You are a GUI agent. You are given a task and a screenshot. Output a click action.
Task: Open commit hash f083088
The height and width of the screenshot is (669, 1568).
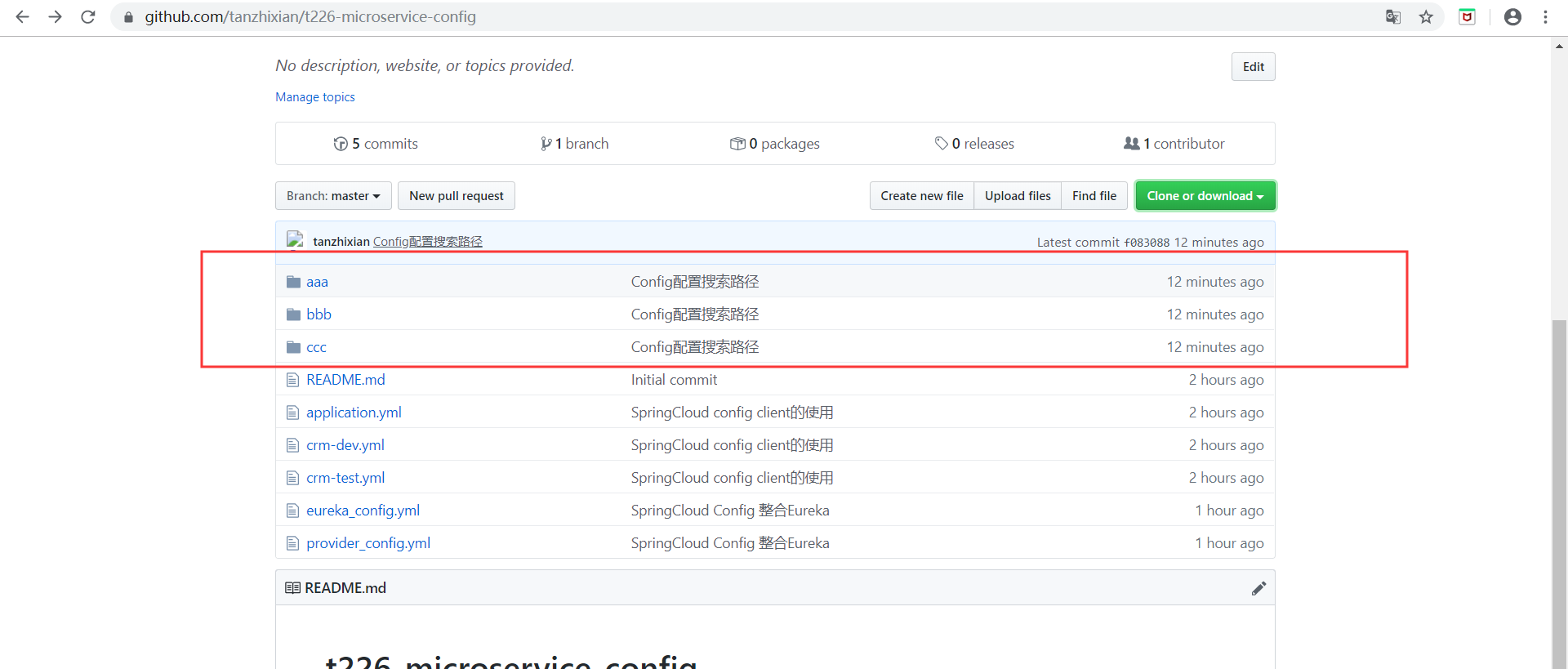coord(1147,243)
